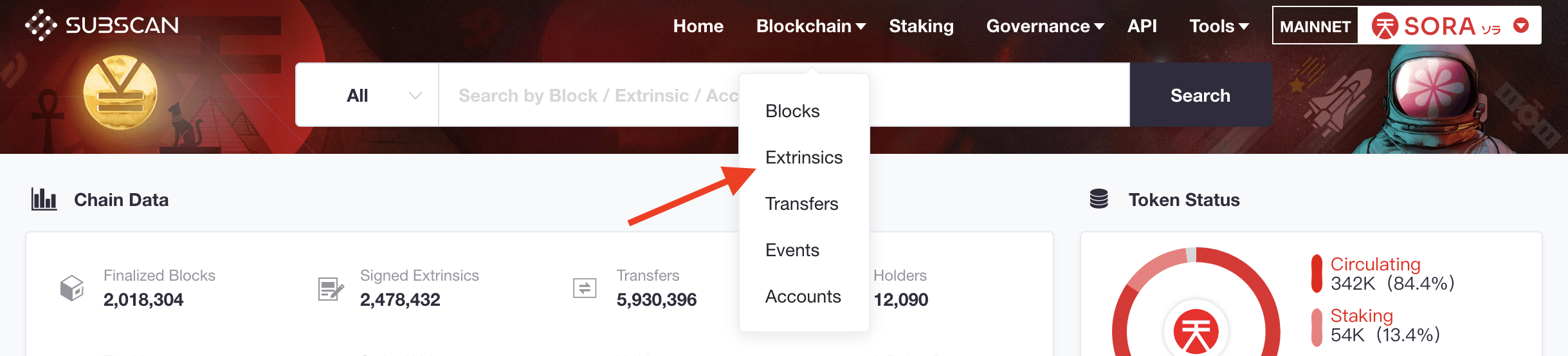Expand the Governance menu
The width and height of the screenshot is (1568, 356).
[x=1045, y=26]
